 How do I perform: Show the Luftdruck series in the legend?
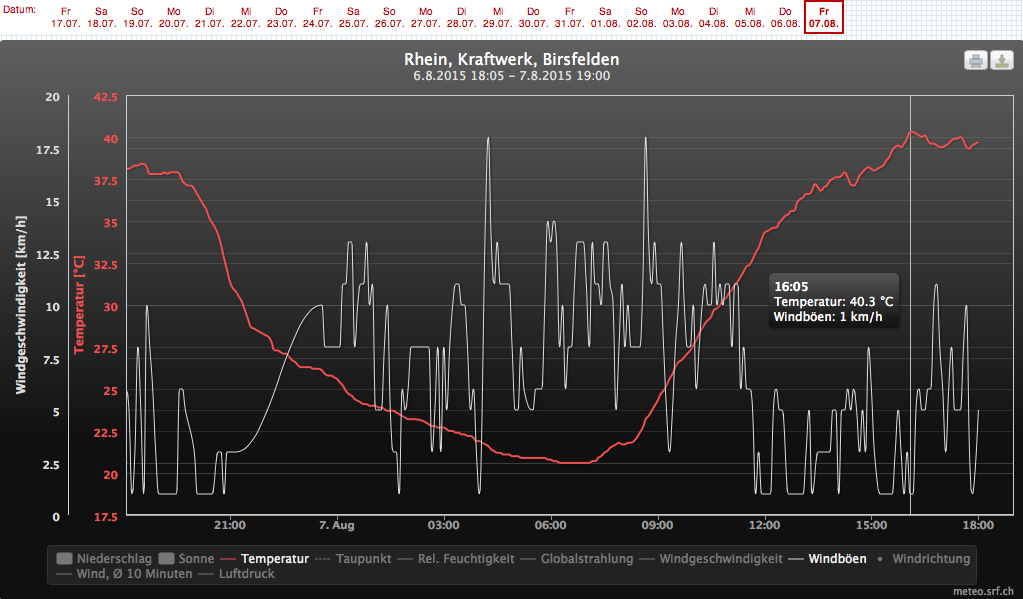click(237, 574)
